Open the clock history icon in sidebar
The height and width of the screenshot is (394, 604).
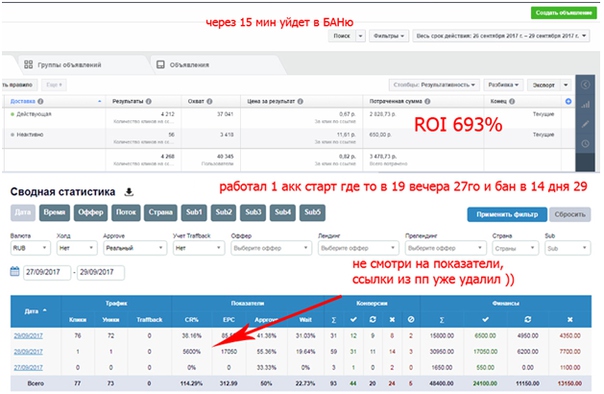(x=585, y=144)
